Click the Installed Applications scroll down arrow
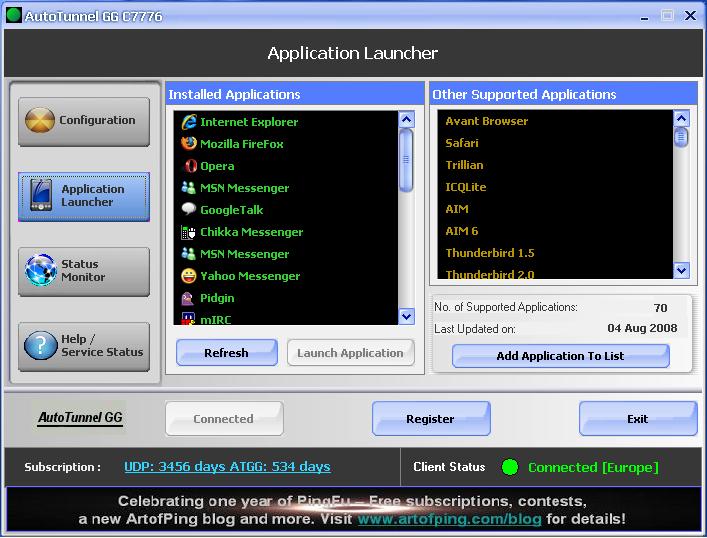 [406, 316]
